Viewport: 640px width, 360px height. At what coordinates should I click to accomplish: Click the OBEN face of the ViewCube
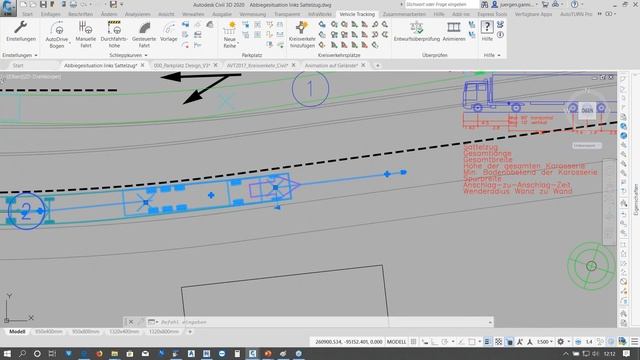pyautogui.click(x=587, y=111)
